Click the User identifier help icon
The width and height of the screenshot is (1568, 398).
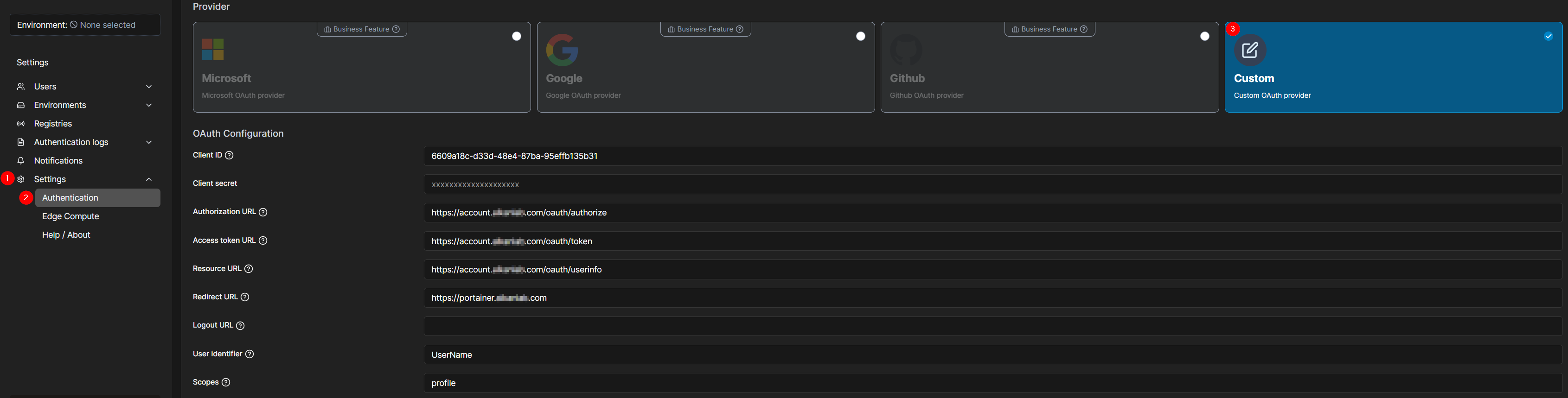(x=250, y=354)
